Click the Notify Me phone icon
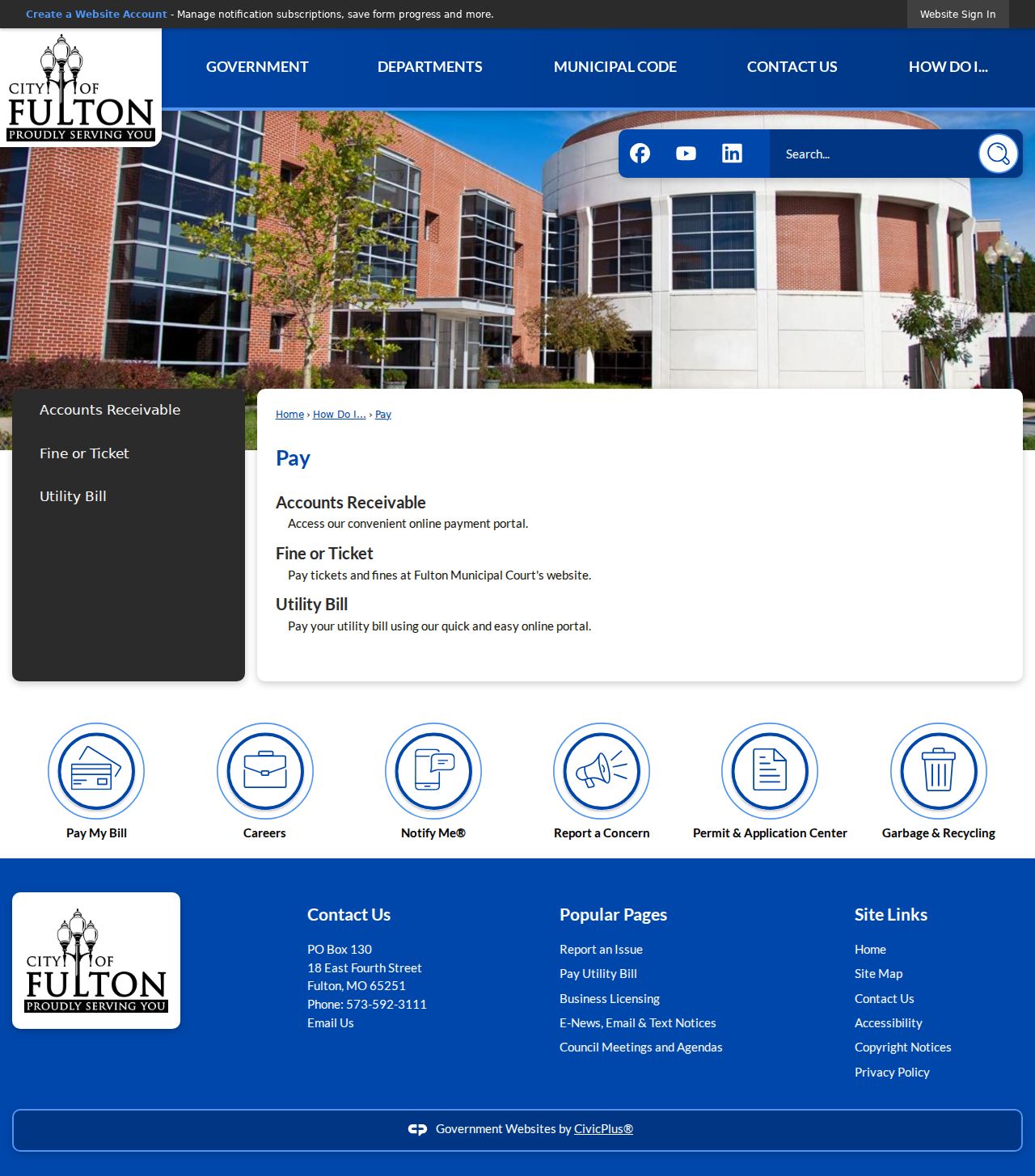 (433, 771)
